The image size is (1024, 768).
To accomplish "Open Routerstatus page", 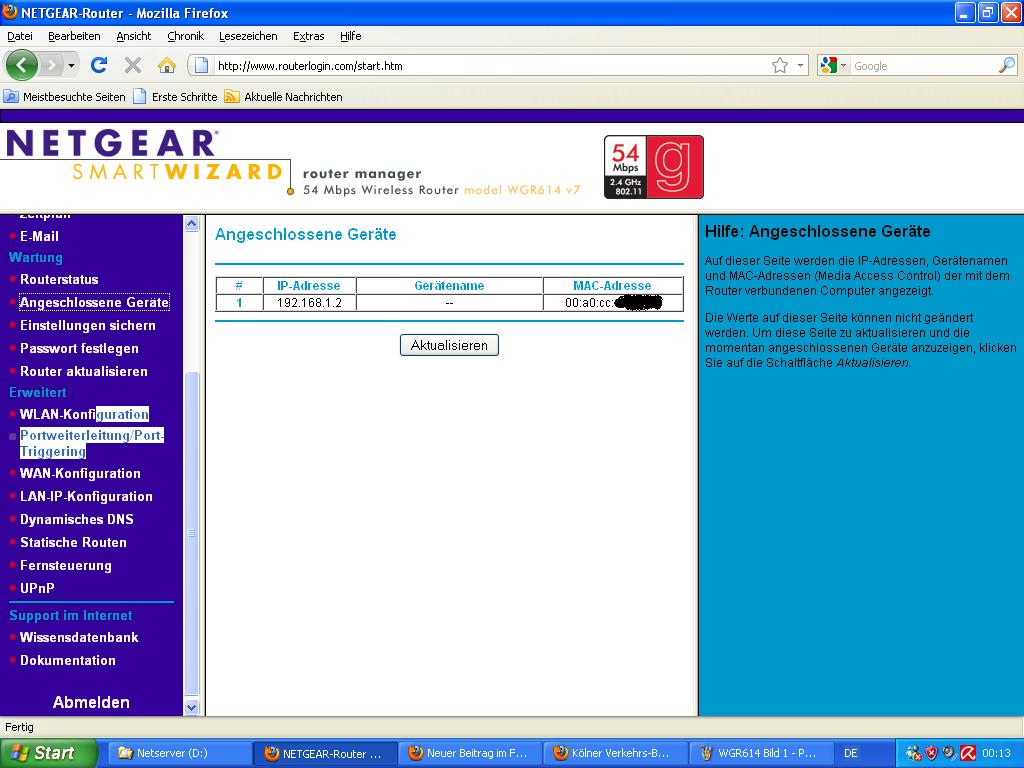I will 59,280.
